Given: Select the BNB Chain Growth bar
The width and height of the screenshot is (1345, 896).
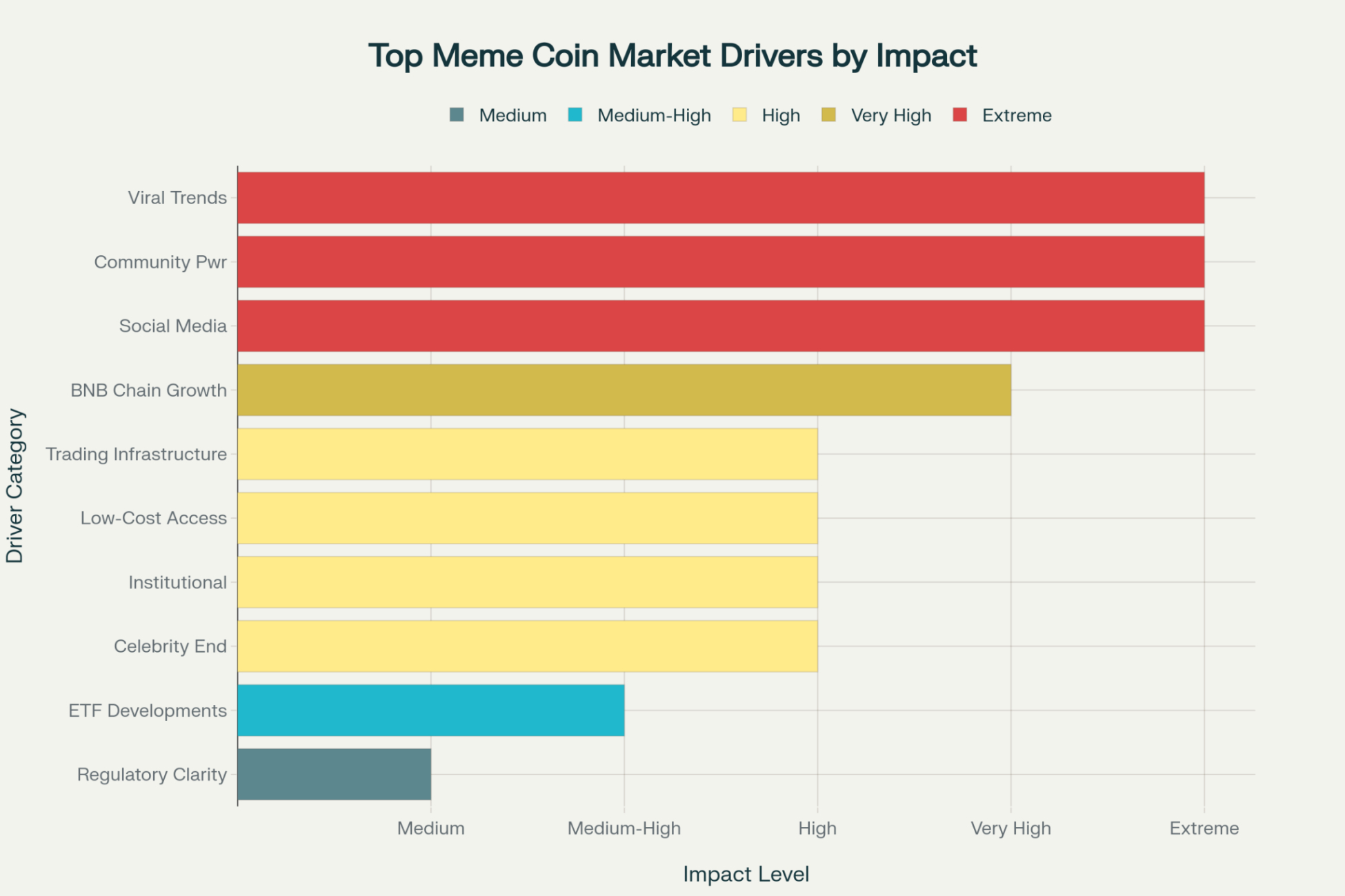Looking at the screenshot, I should (x=624, y=390).
